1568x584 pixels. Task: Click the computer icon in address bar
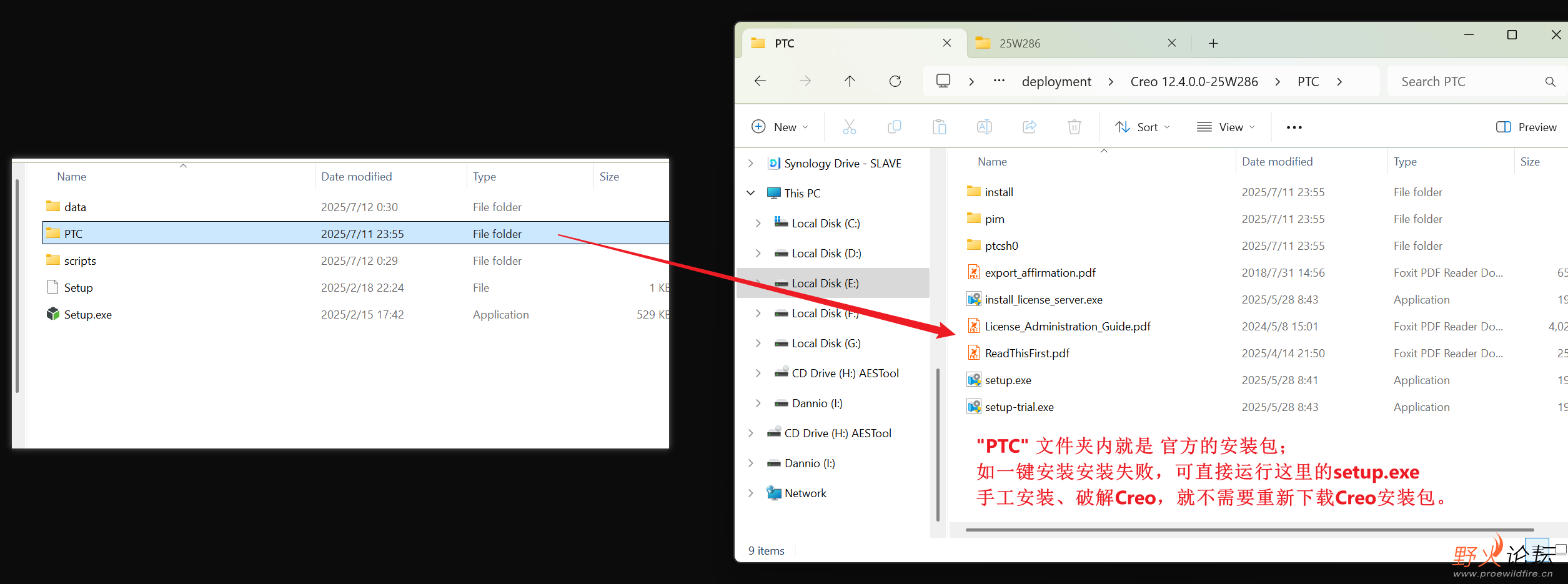[x=943, y=81]
